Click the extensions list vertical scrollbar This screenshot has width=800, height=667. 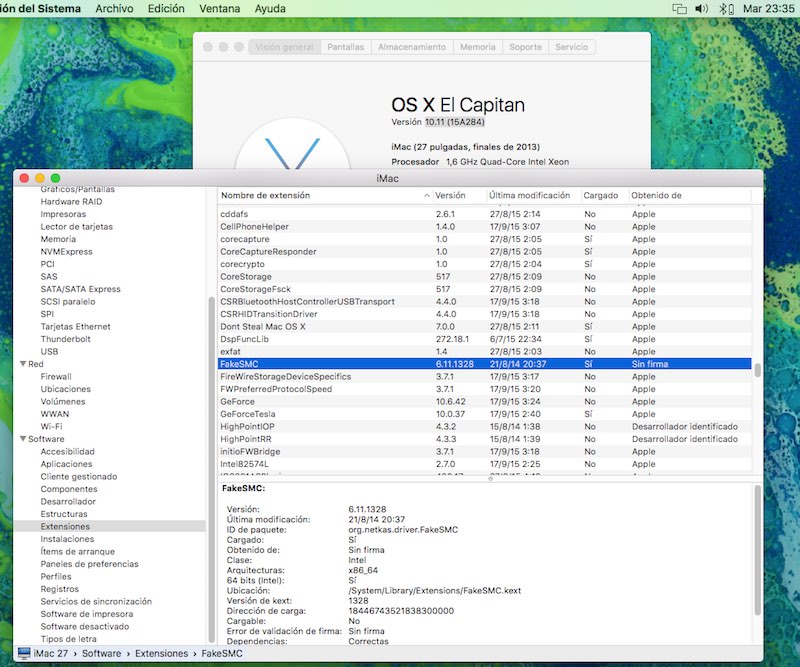pos(758,370)
